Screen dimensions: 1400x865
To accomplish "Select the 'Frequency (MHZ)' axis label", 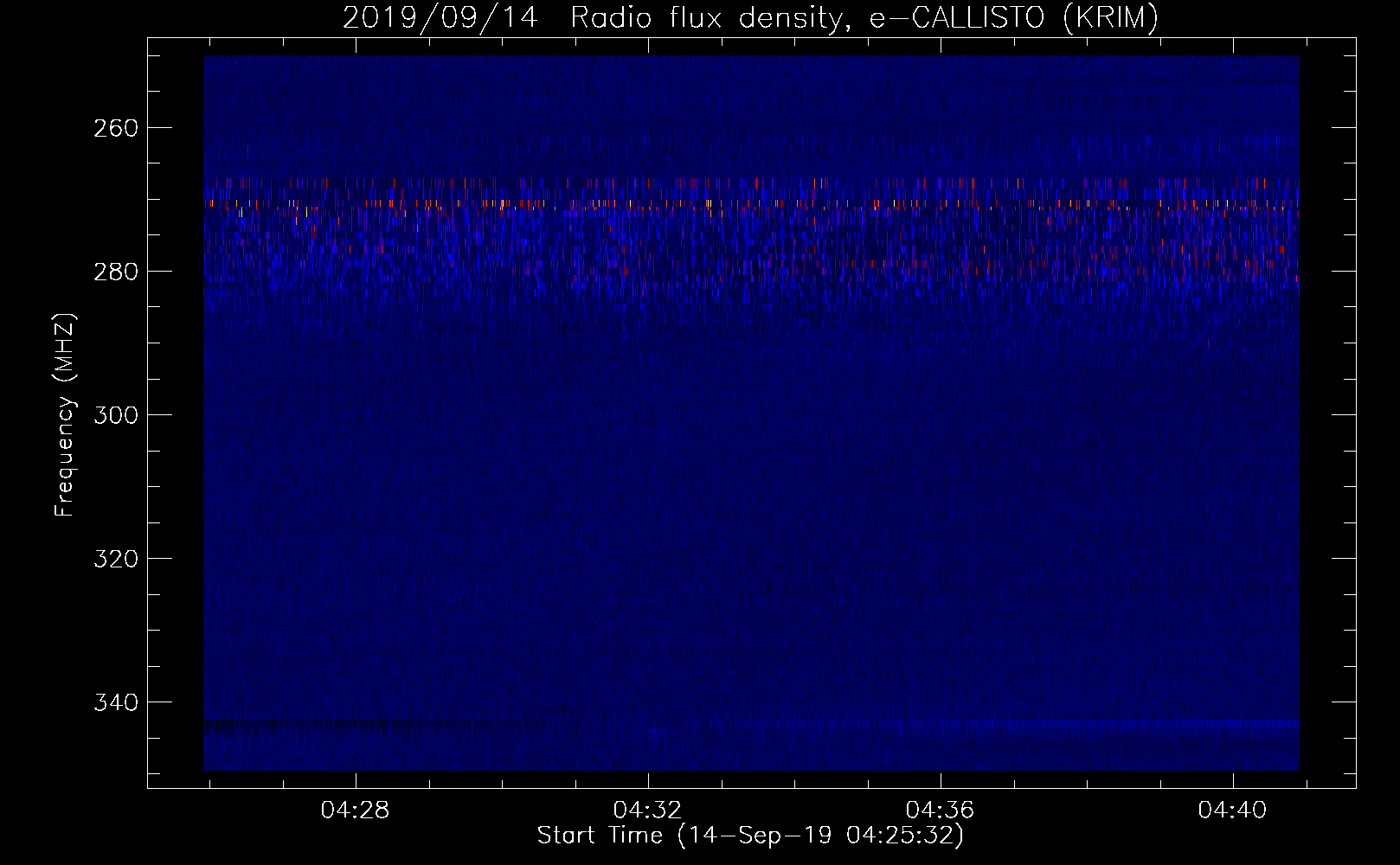I will [65, 414].
